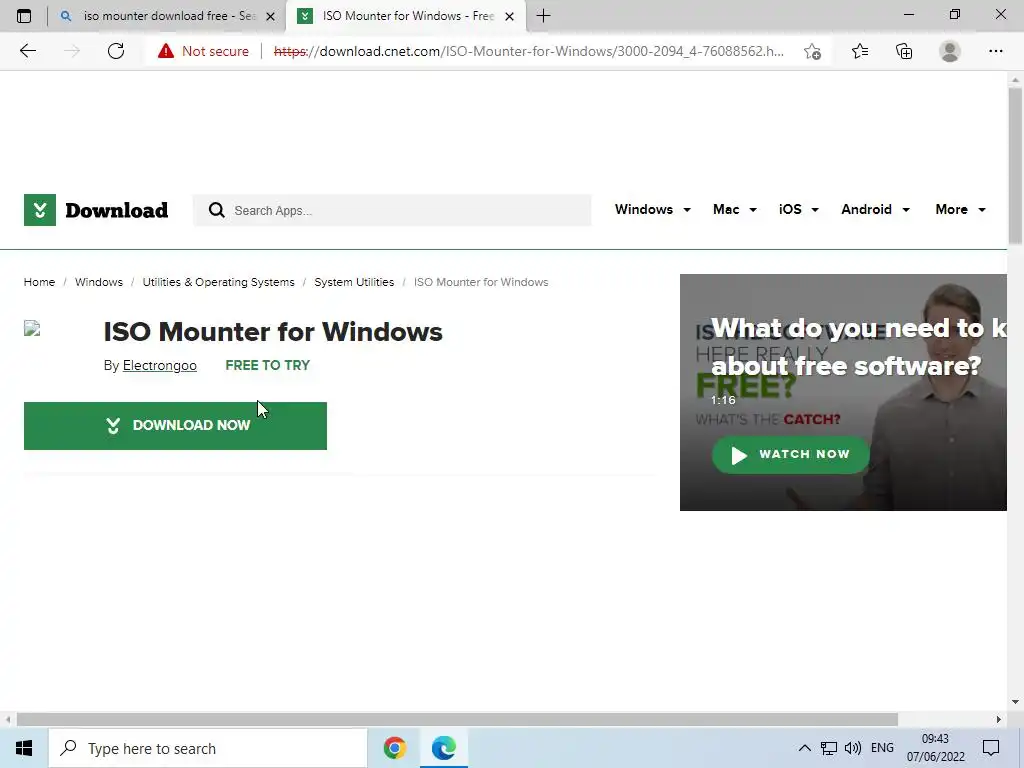The image size is (1024, 768).
Task: Open System Utilities breadcrumb
Action: pyautogui.click(x=354, y=282)
